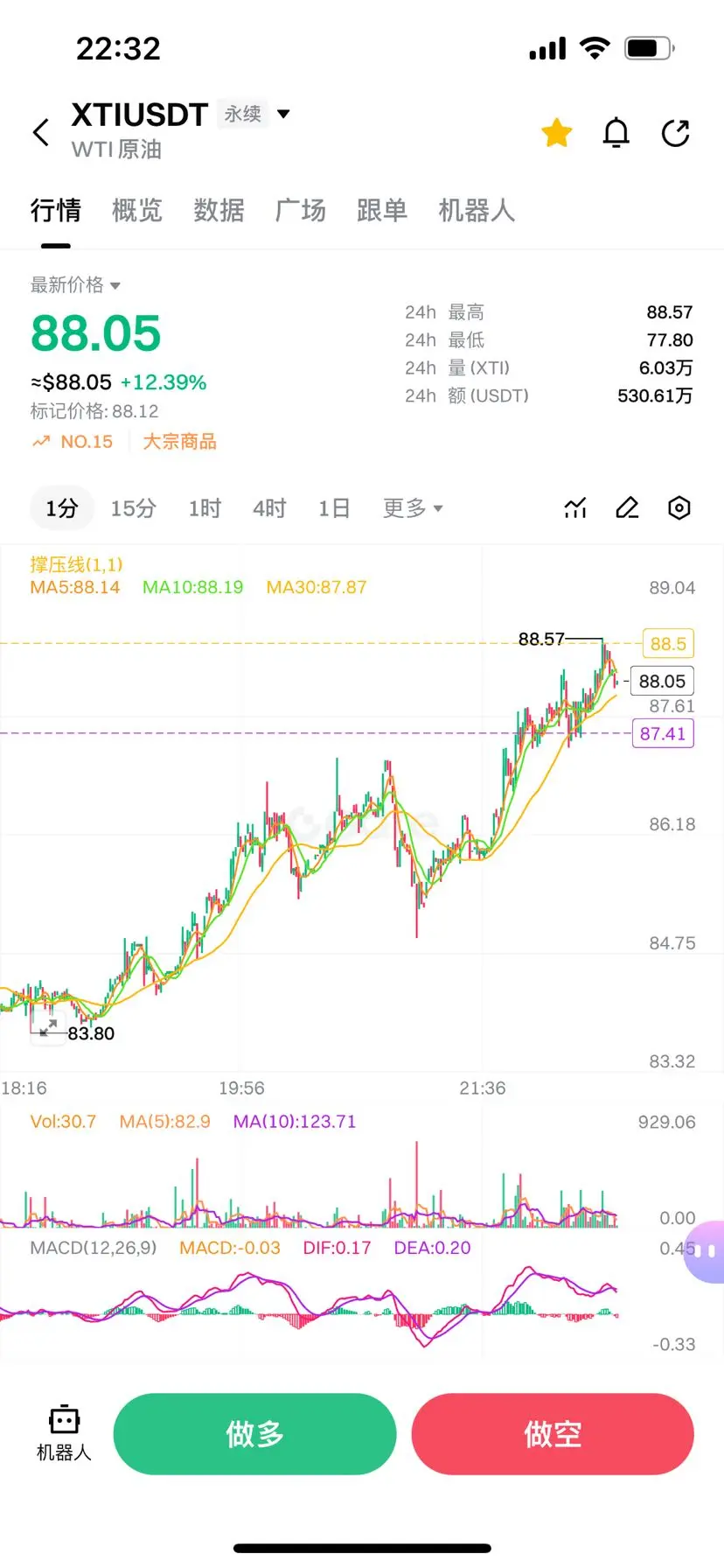Tap the XTIUSDT pair title
This screenshot has width=724, height=1568.
click(140, 115)
